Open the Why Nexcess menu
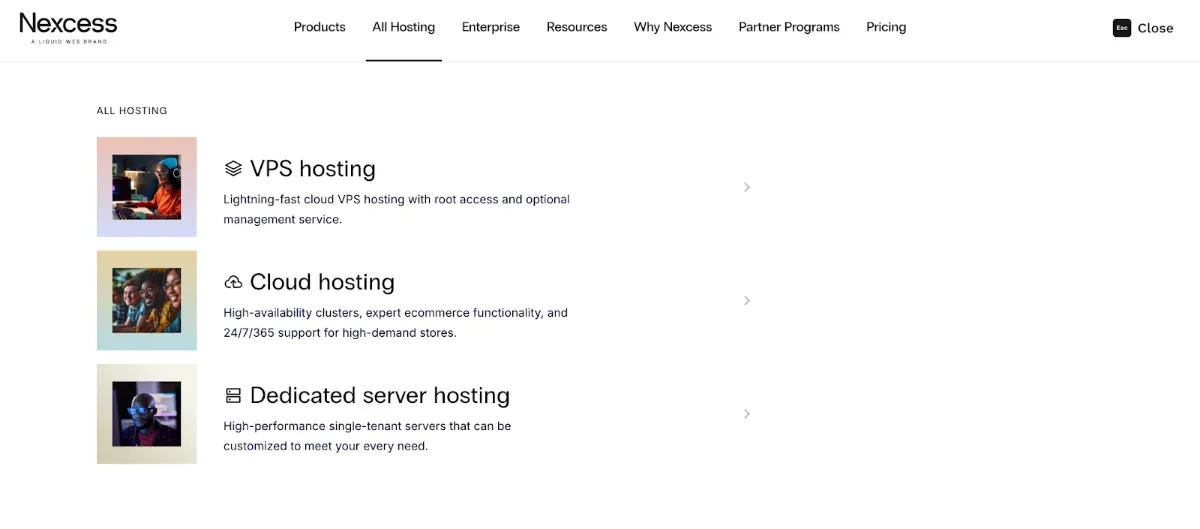This screenshot has width=1200, height=529. [x=673, y=27]
